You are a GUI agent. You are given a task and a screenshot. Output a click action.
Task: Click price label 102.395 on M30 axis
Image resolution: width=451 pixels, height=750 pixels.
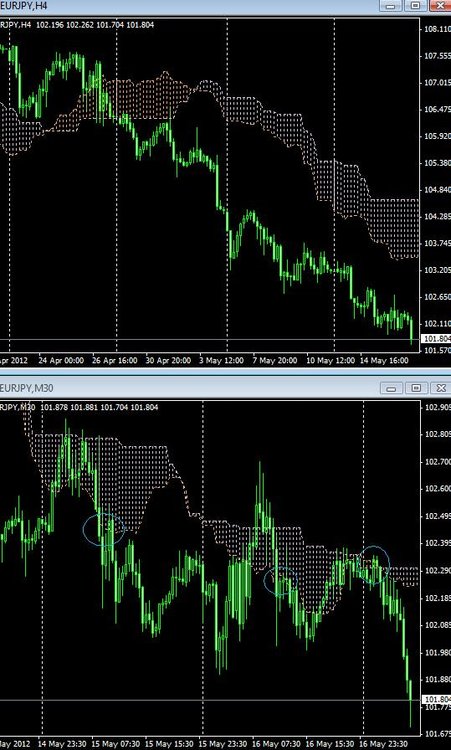point(437,543)
